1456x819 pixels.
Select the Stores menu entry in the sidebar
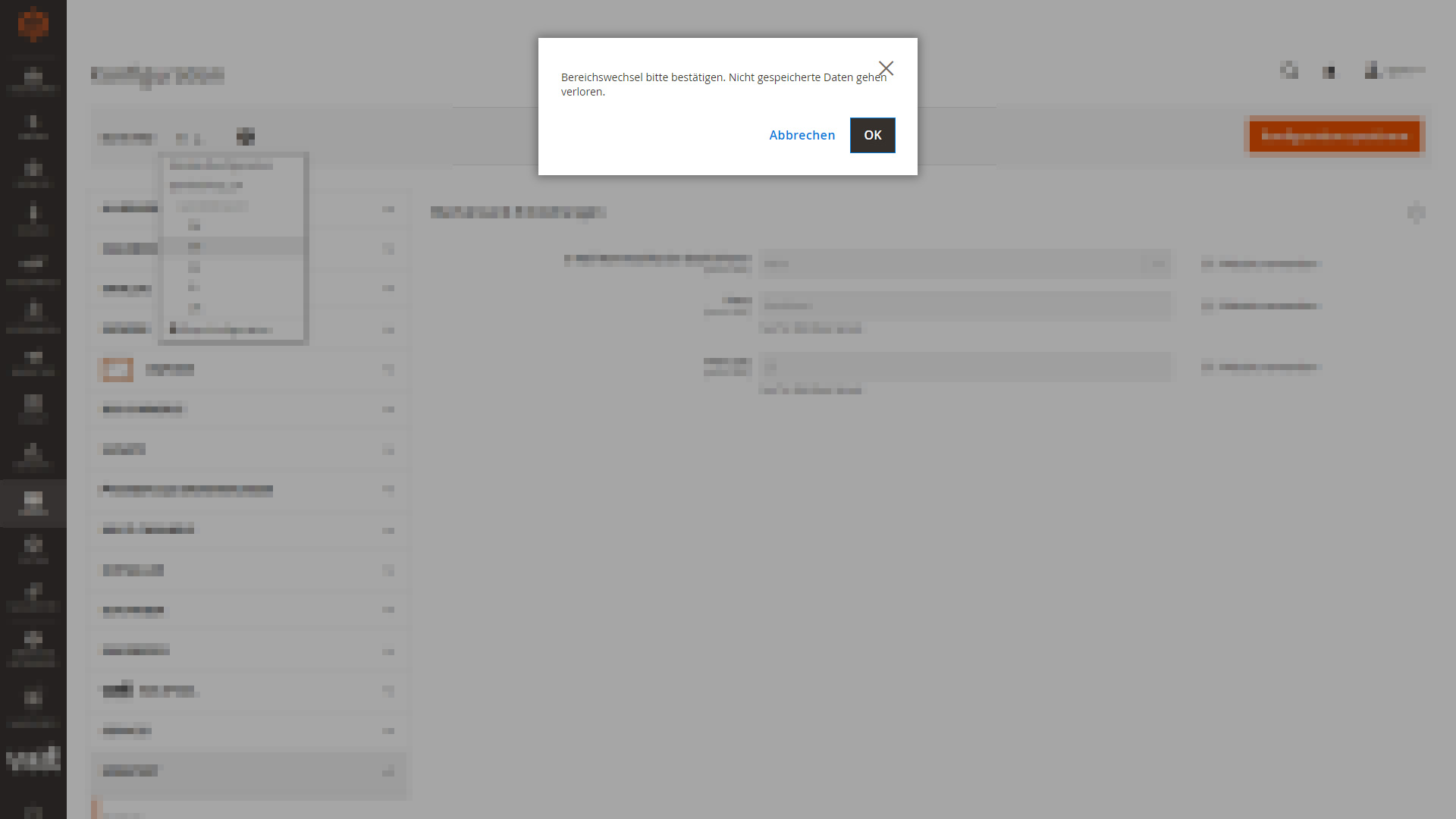[x=33, y=503]
